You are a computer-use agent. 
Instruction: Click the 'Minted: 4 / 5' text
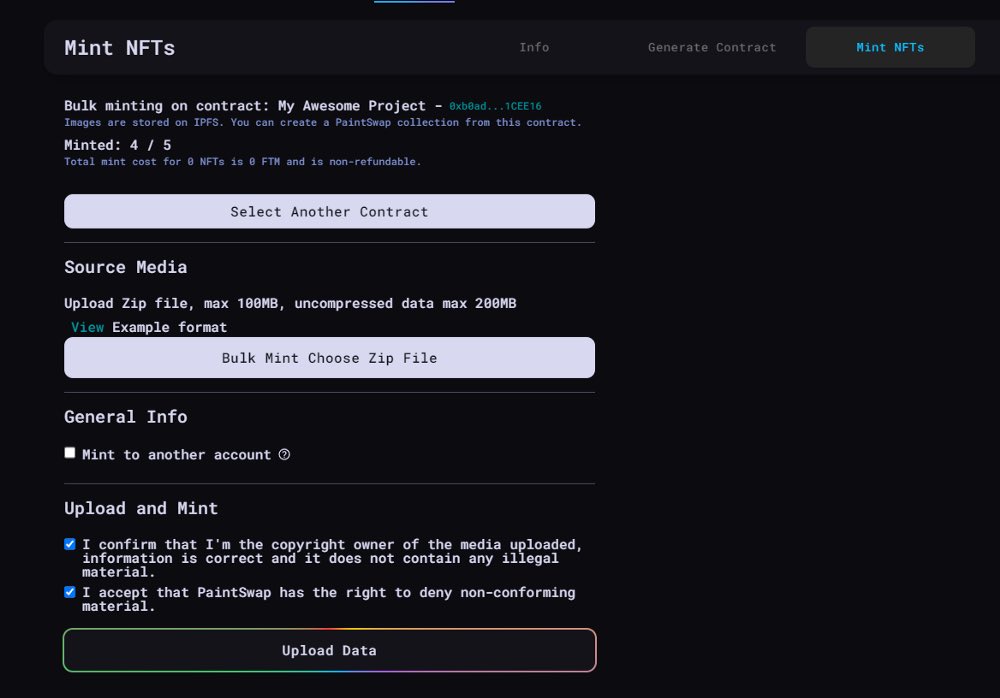[117, 145]
